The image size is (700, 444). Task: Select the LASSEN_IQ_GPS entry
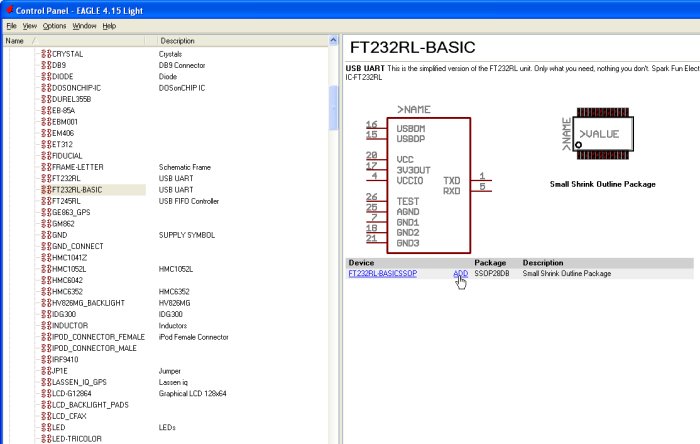click(79, 382)
